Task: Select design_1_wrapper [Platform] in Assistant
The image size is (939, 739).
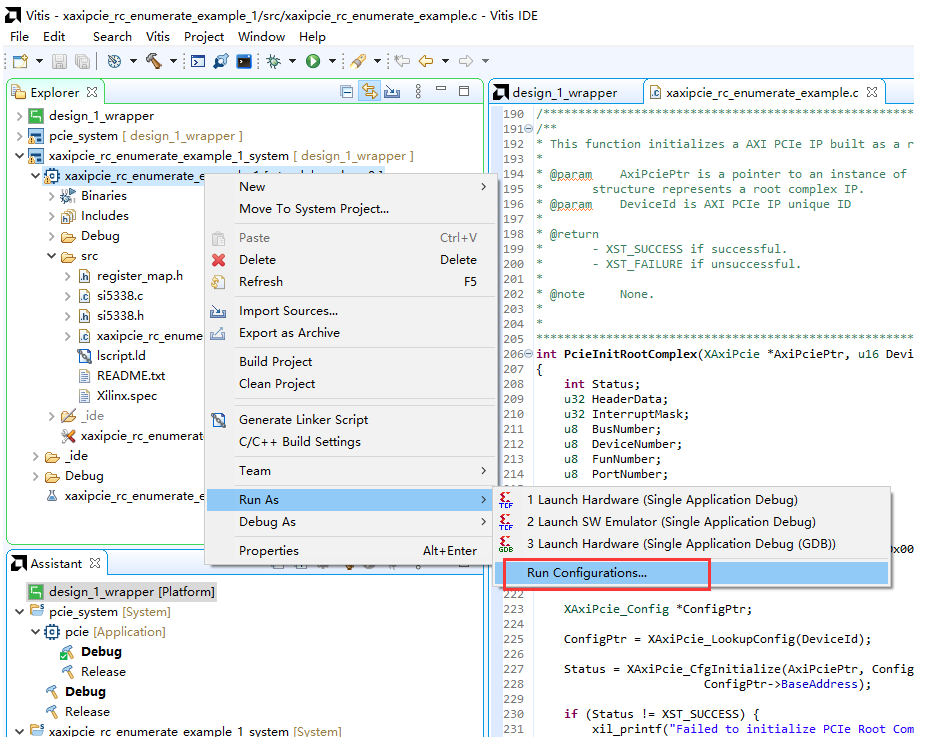Action: 122,592
